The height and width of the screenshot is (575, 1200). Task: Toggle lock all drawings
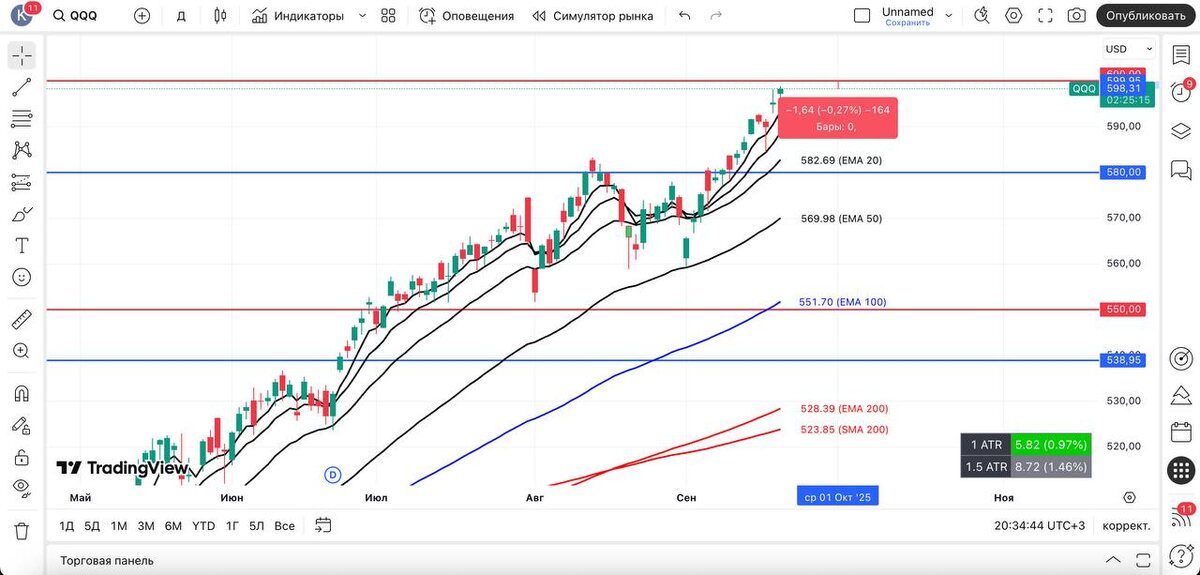[21, 457]
